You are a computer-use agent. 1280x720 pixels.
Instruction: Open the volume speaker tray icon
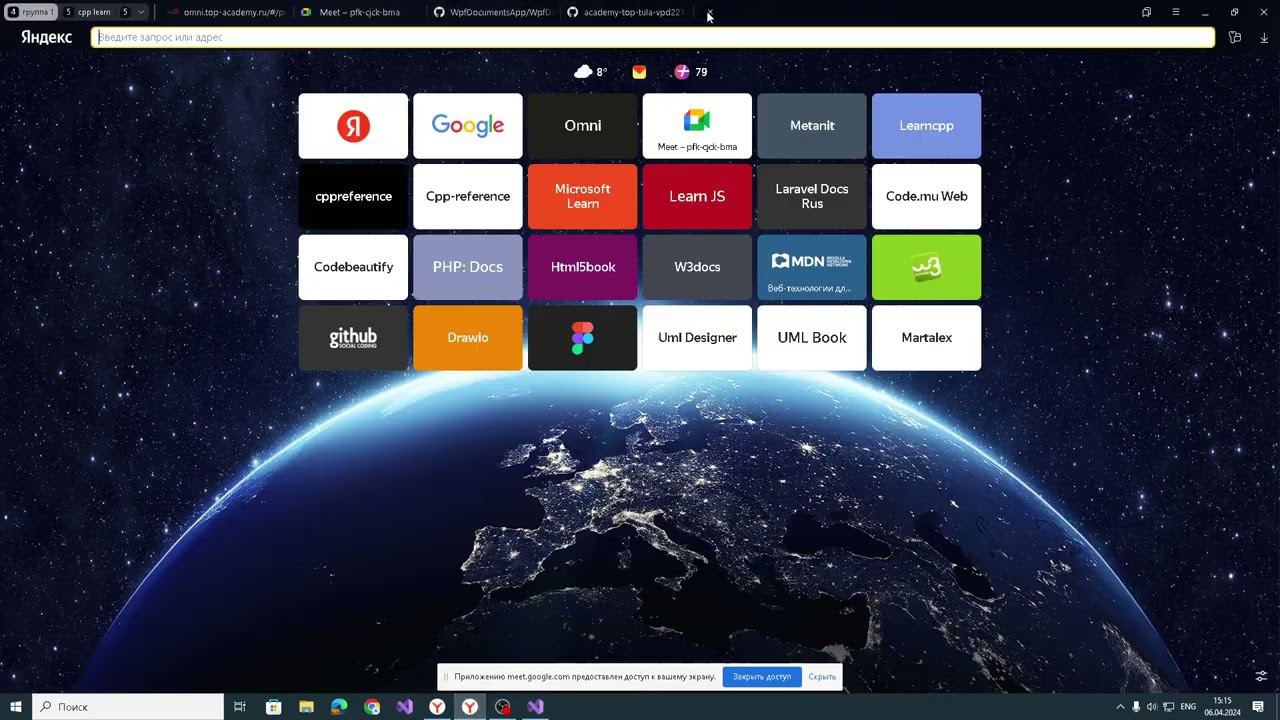coord(1152,707)
